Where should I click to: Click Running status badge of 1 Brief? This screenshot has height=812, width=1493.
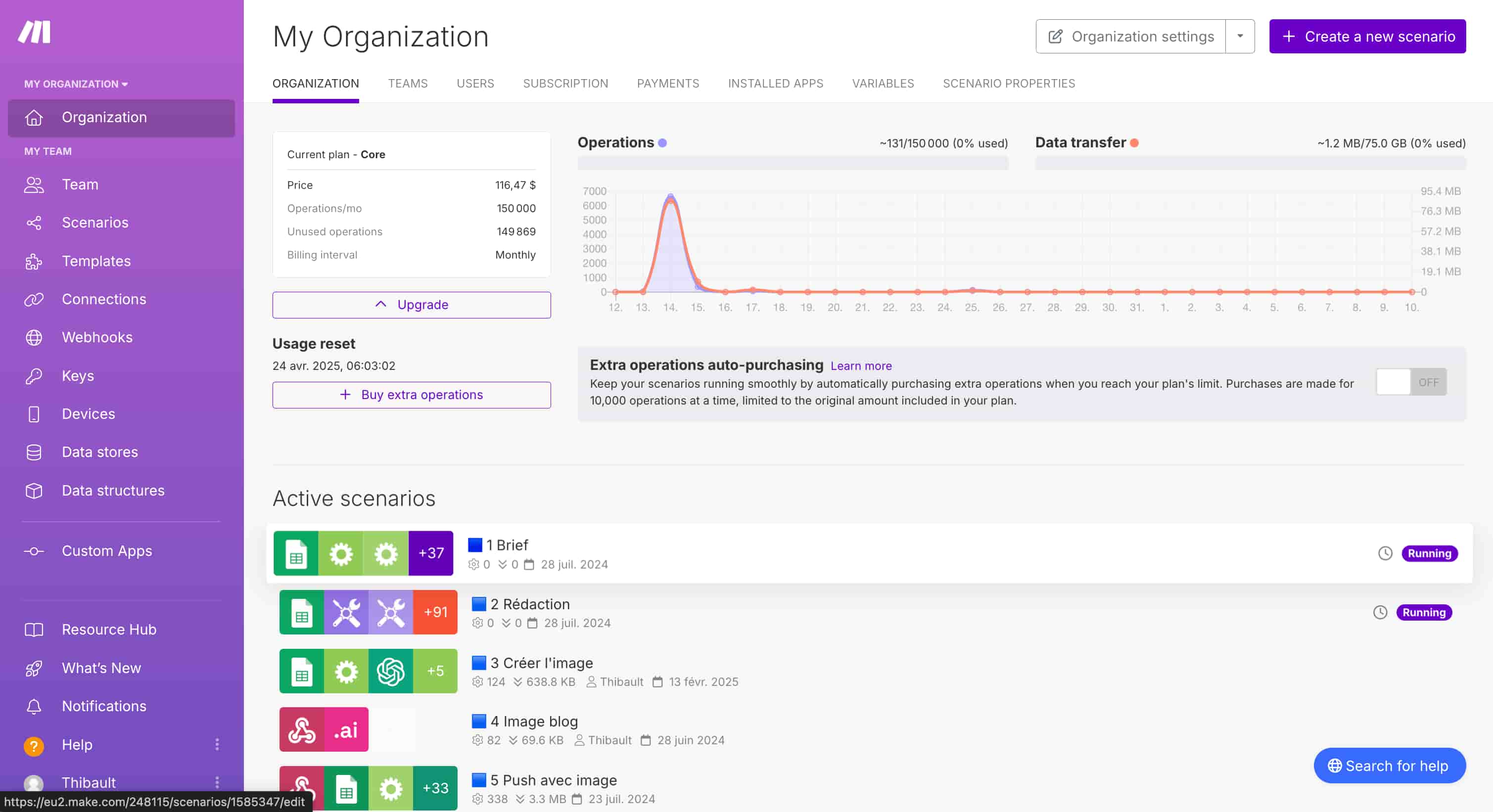coord(1429,554)
